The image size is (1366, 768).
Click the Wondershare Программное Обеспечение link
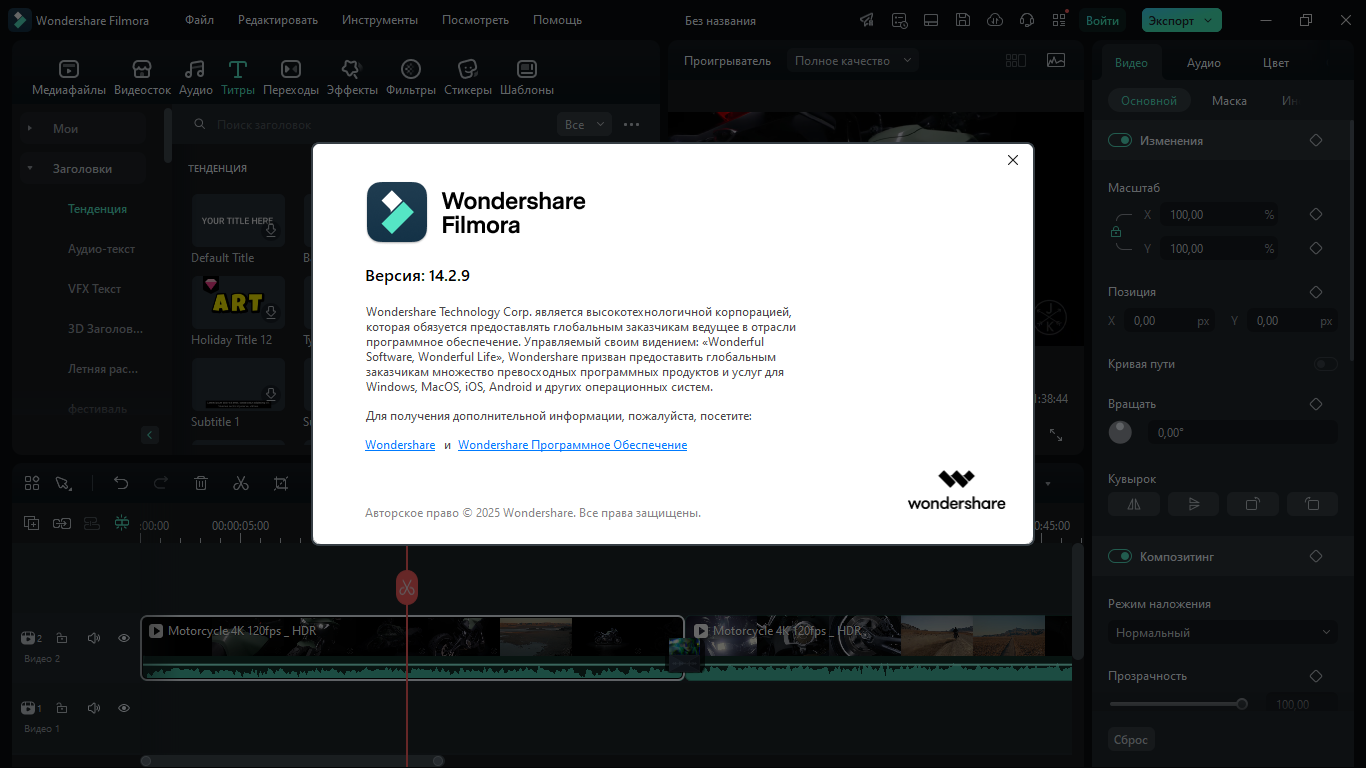[573, 445]
